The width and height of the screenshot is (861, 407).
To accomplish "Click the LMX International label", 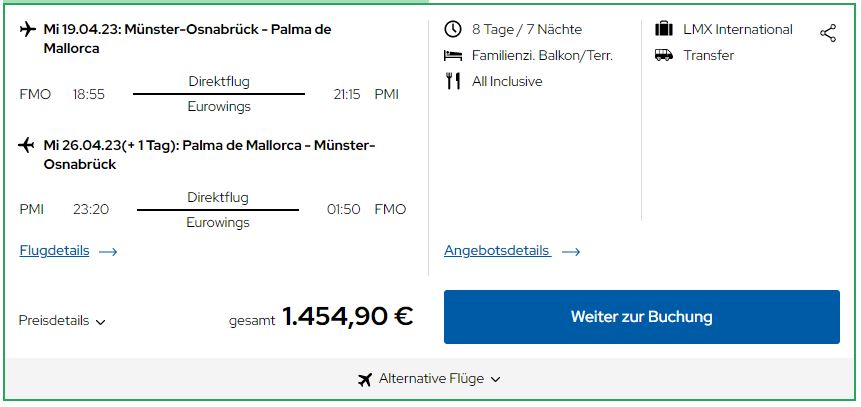I will point(737,29).
